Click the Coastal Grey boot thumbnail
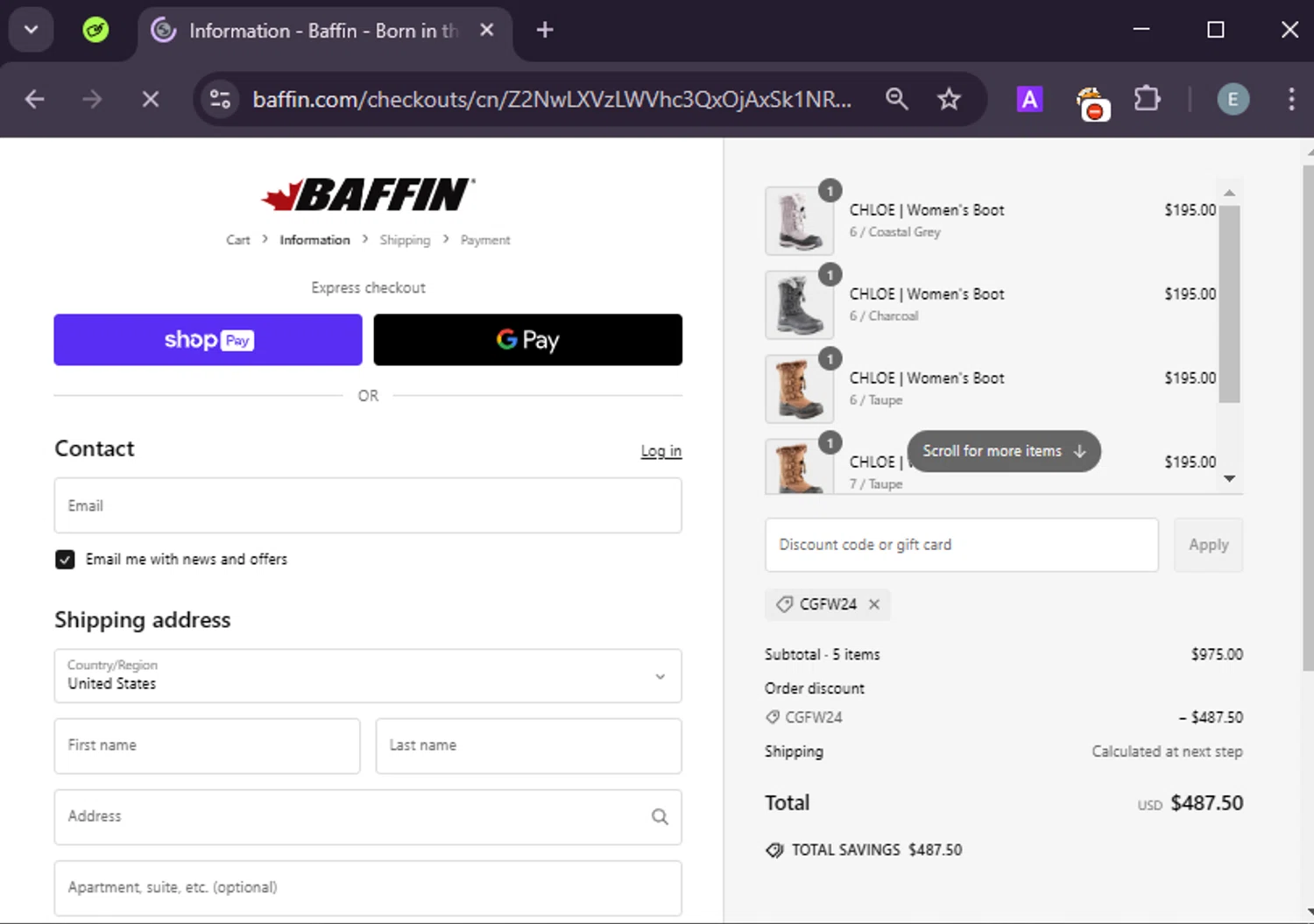1314x924 pixels. click(799, 221)
